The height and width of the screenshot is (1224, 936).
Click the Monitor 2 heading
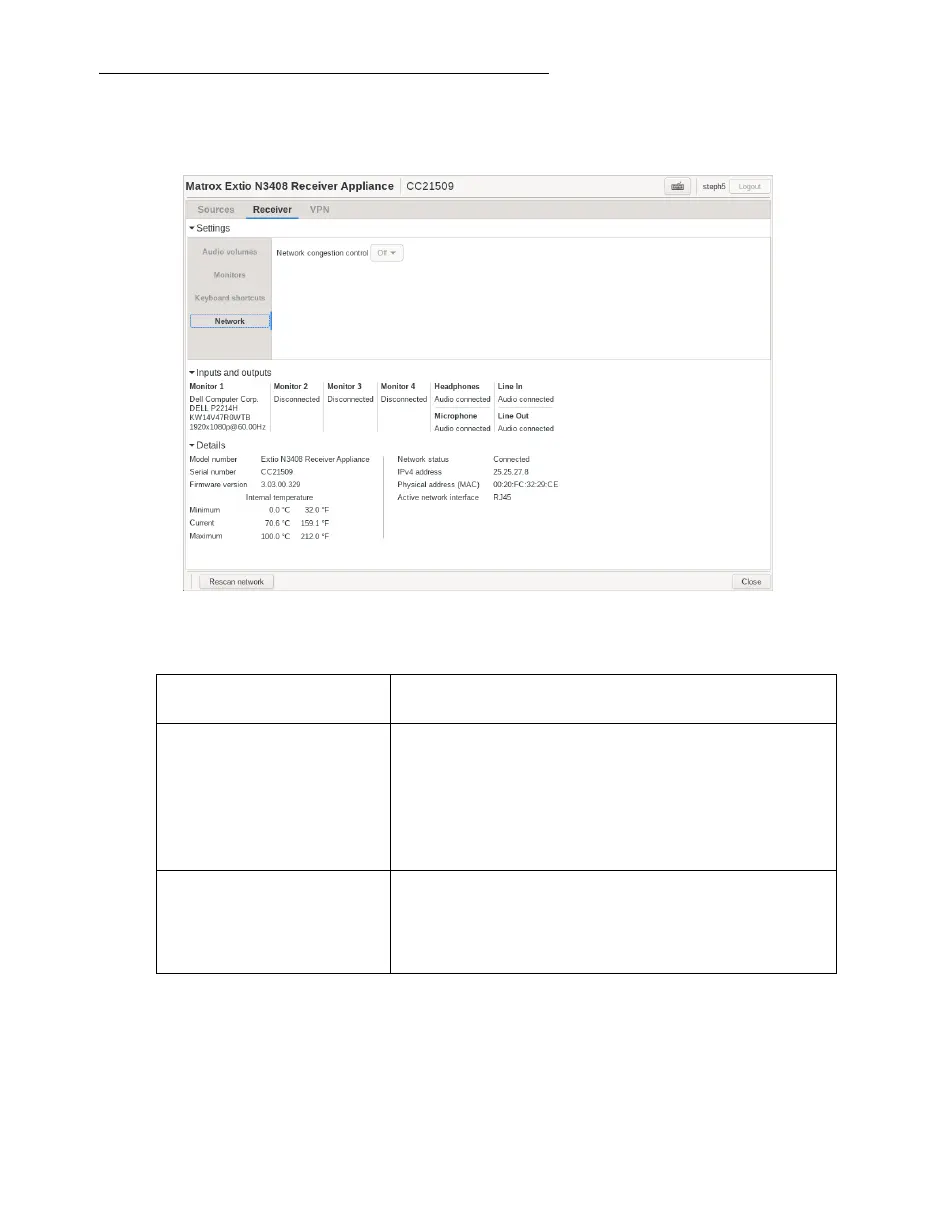(291, 386)
